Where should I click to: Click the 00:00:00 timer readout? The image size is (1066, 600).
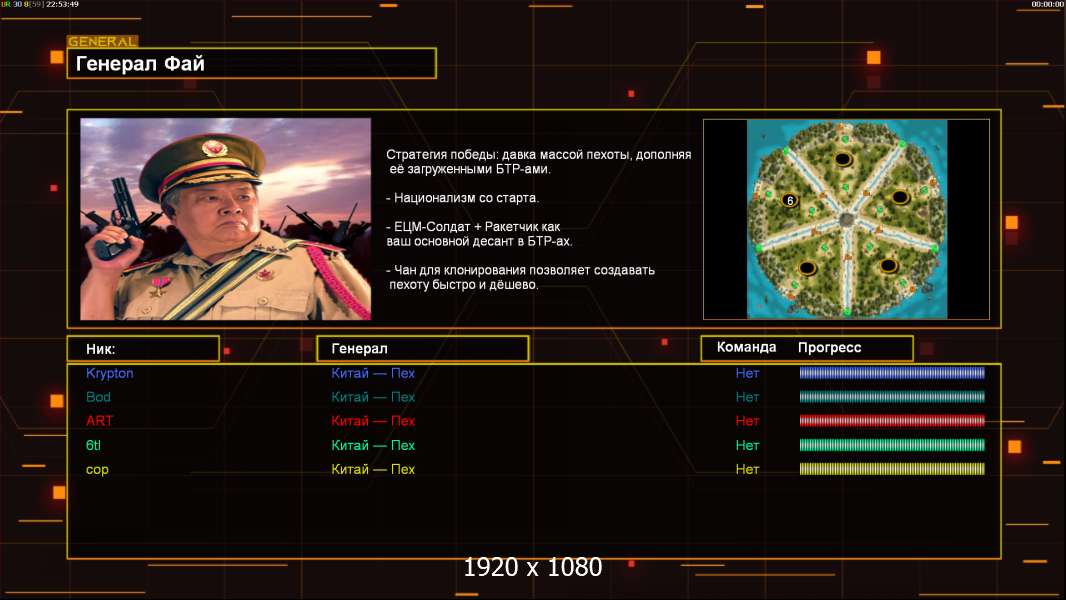pyautogui.click(x=1048, y=4)
